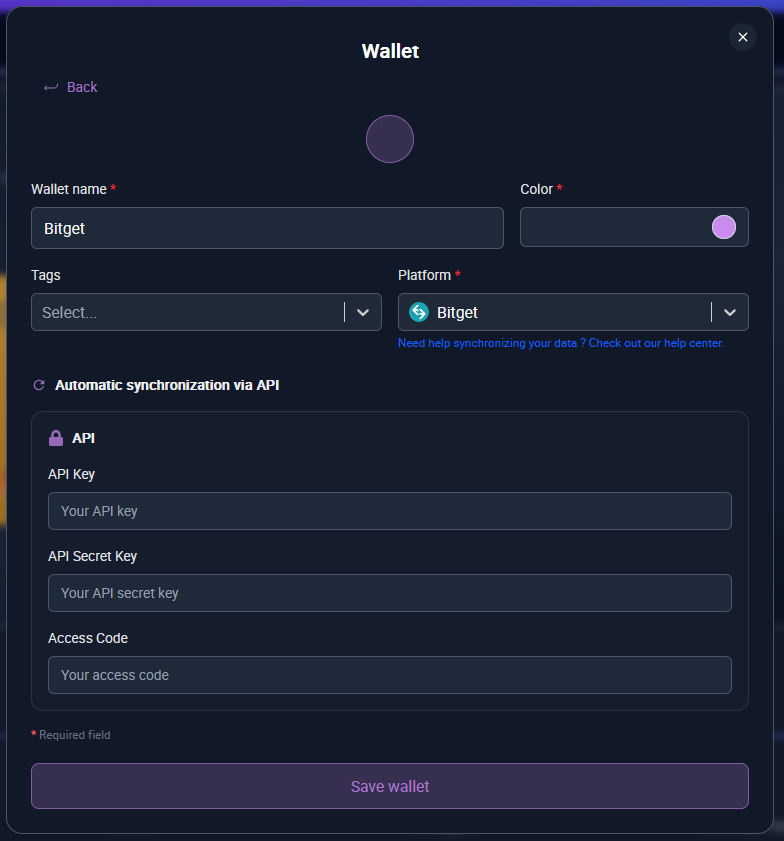Viewport: 784px width, 841px height.
Task: Click the back arrow icon
Action: pyautogui.click(x=51, y=88)
